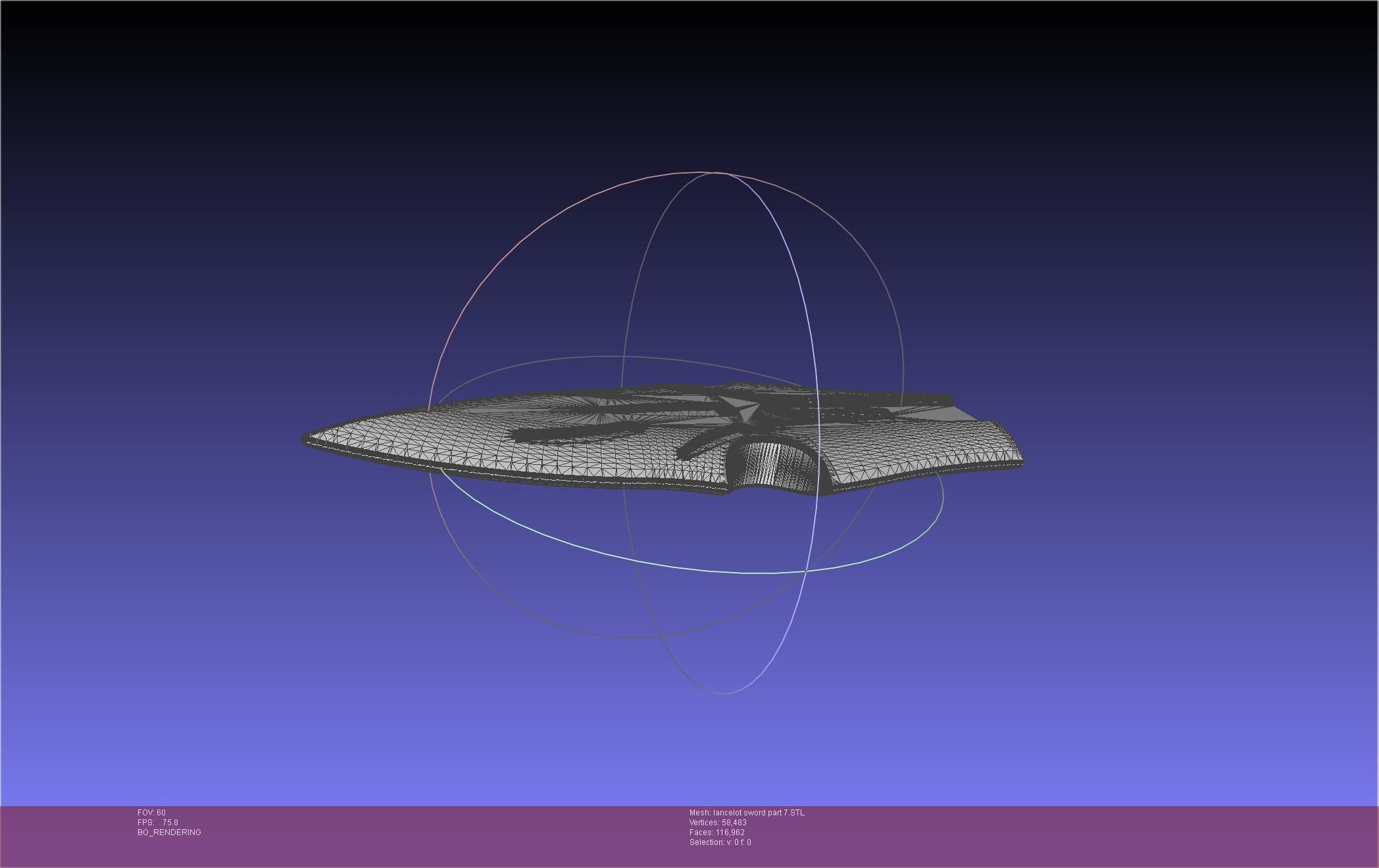Click the FPS: 75.8 readout

[x=158, y=823]
